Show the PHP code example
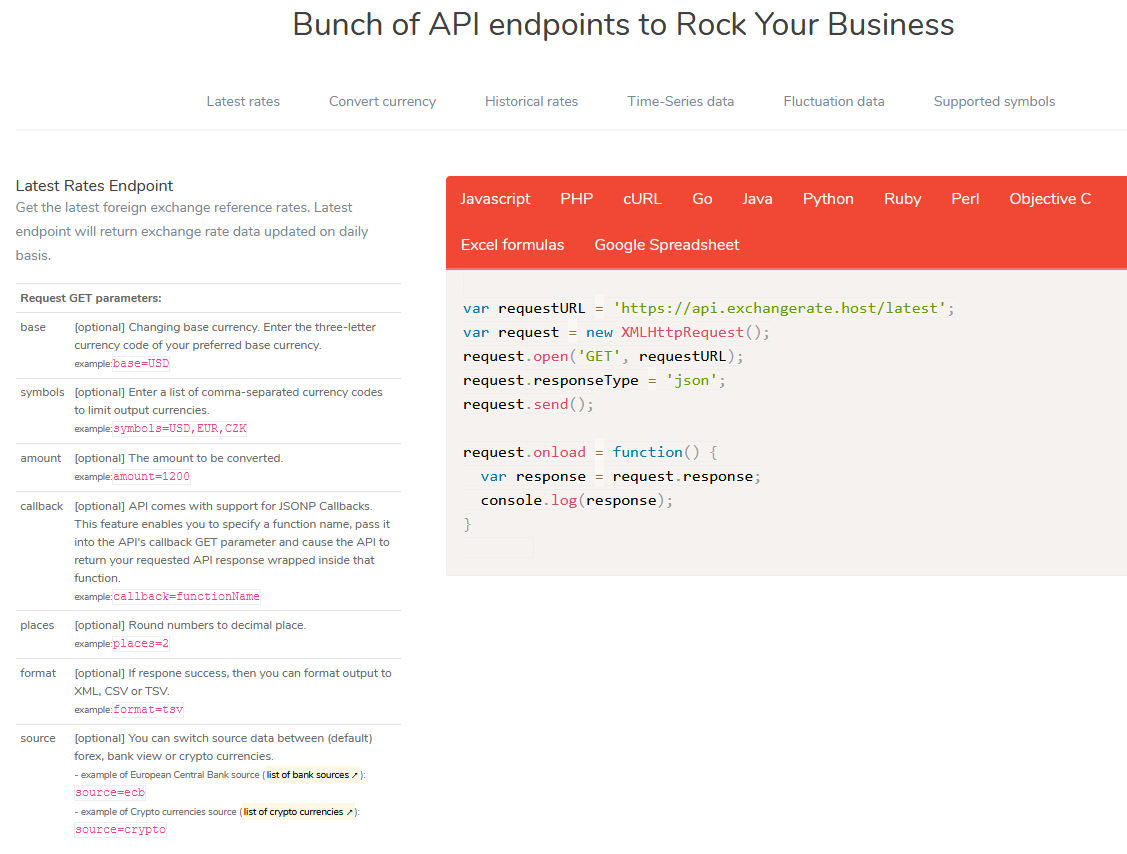This screenshot has width=1127, height=854. click(x=576, y=198)
